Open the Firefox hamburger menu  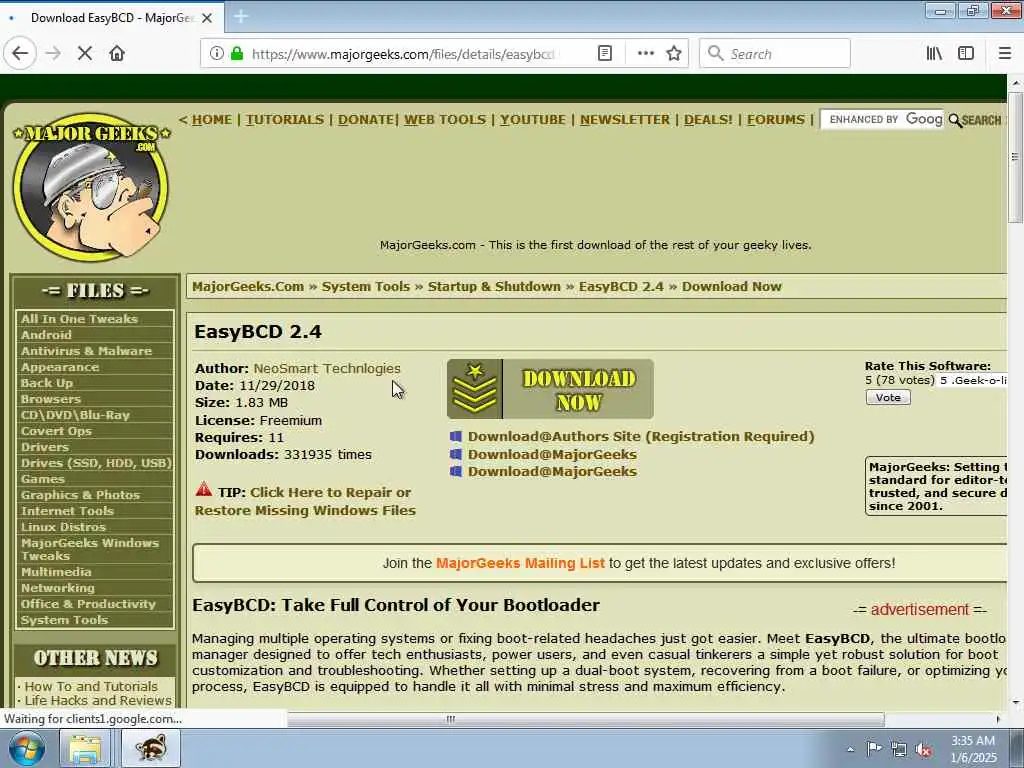click(x=1004, y=54)
